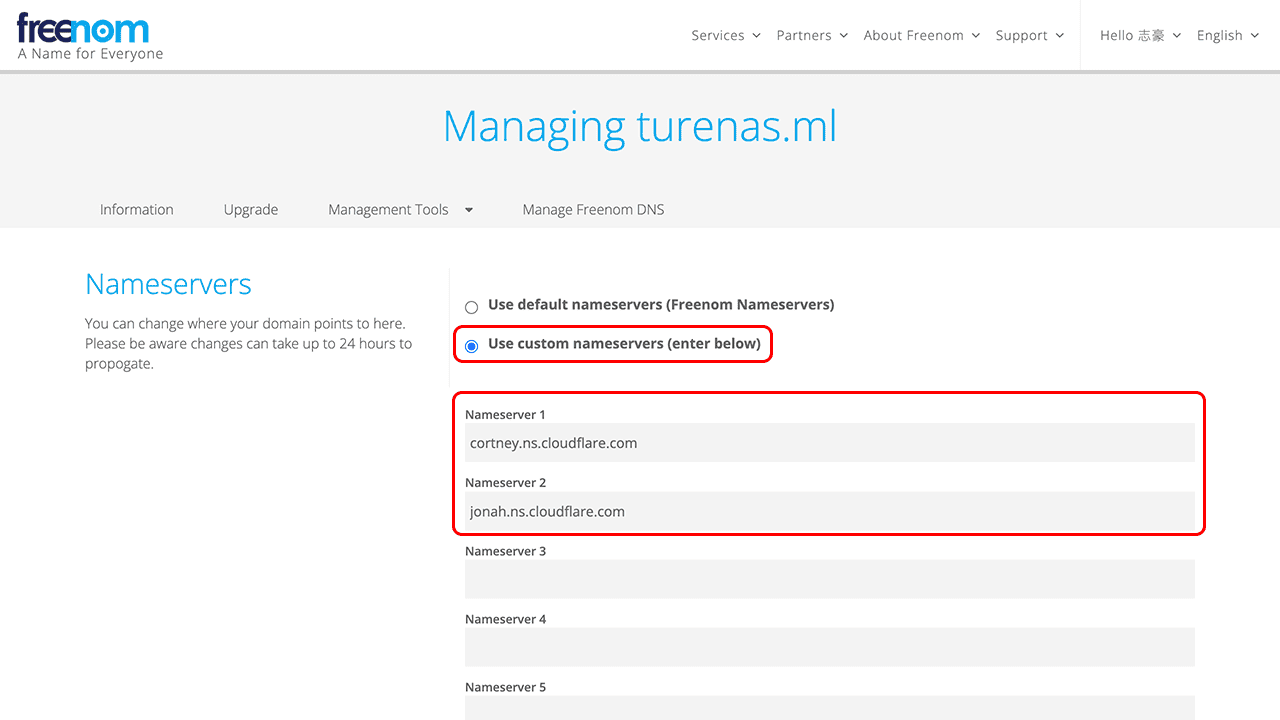Click the Management Tools caret arrow
Viewport: 1280px width, 720px height.
[469, 210]
